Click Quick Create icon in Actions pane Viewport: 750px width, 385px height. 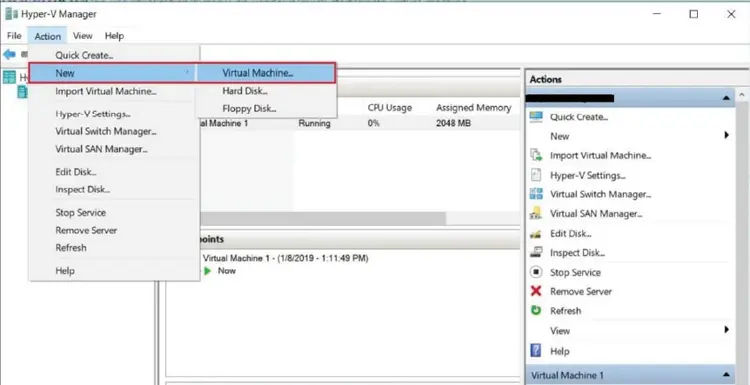[536, 117]
